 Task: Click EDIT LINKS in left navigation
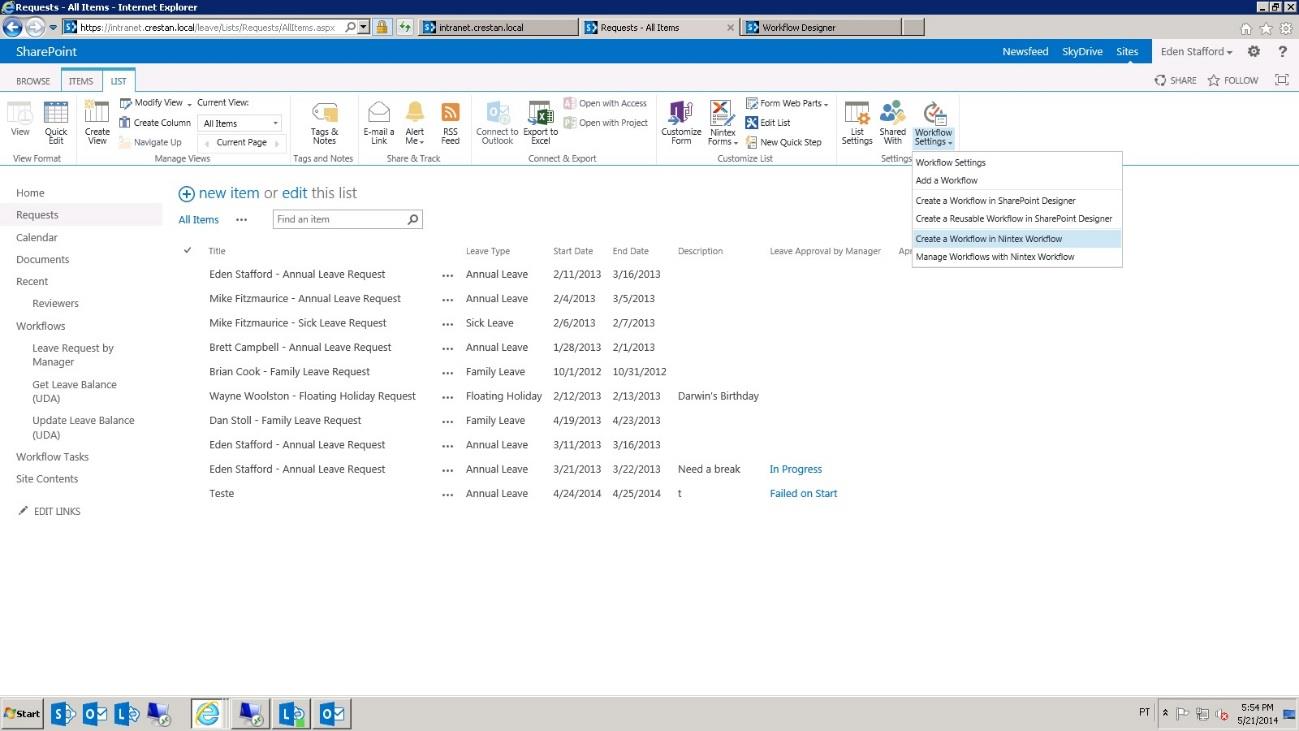pos(50,512)
